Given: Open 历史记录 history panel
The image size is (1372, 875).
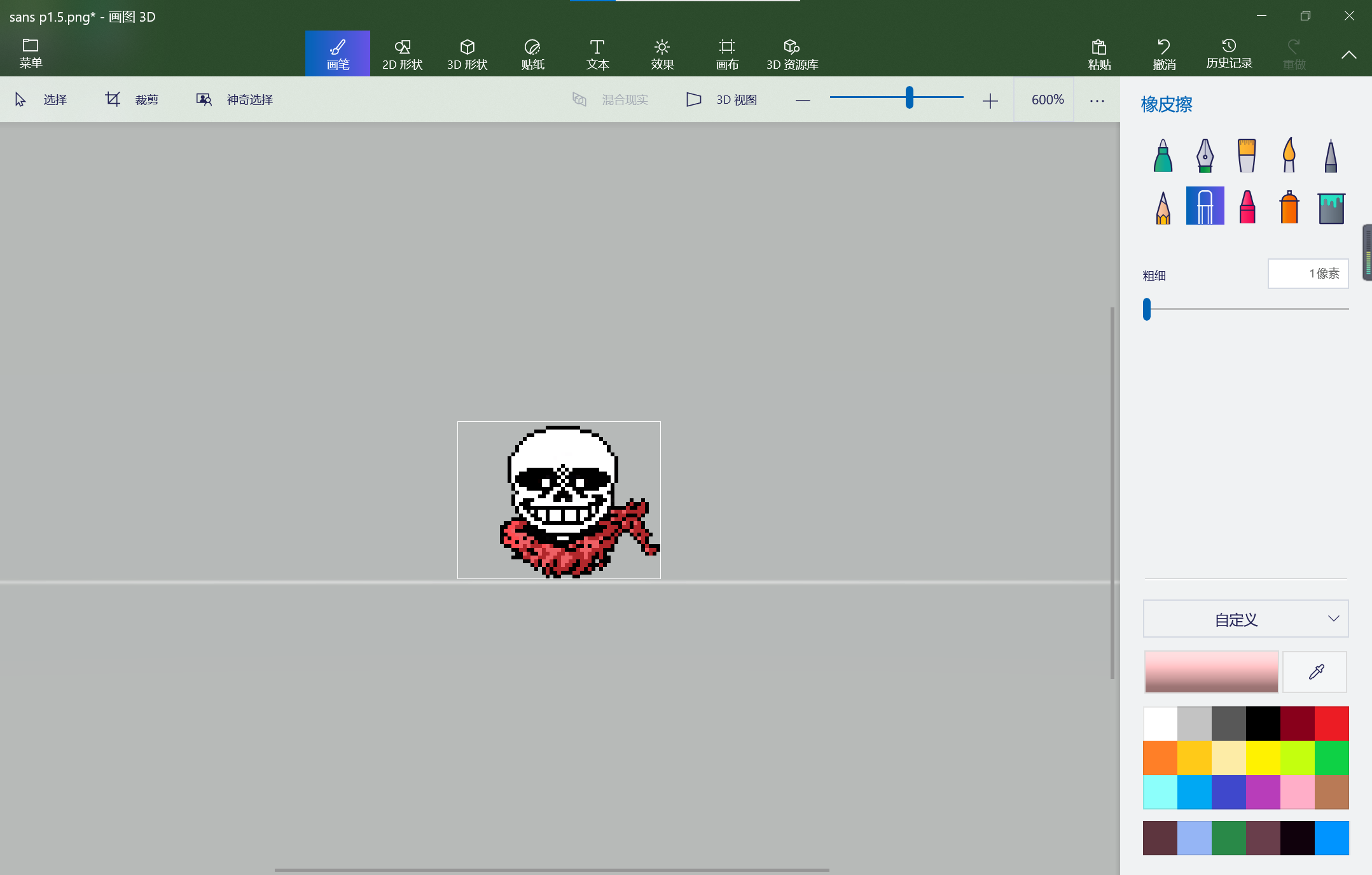Looking at the screenshot, I should click(1229, 53).
